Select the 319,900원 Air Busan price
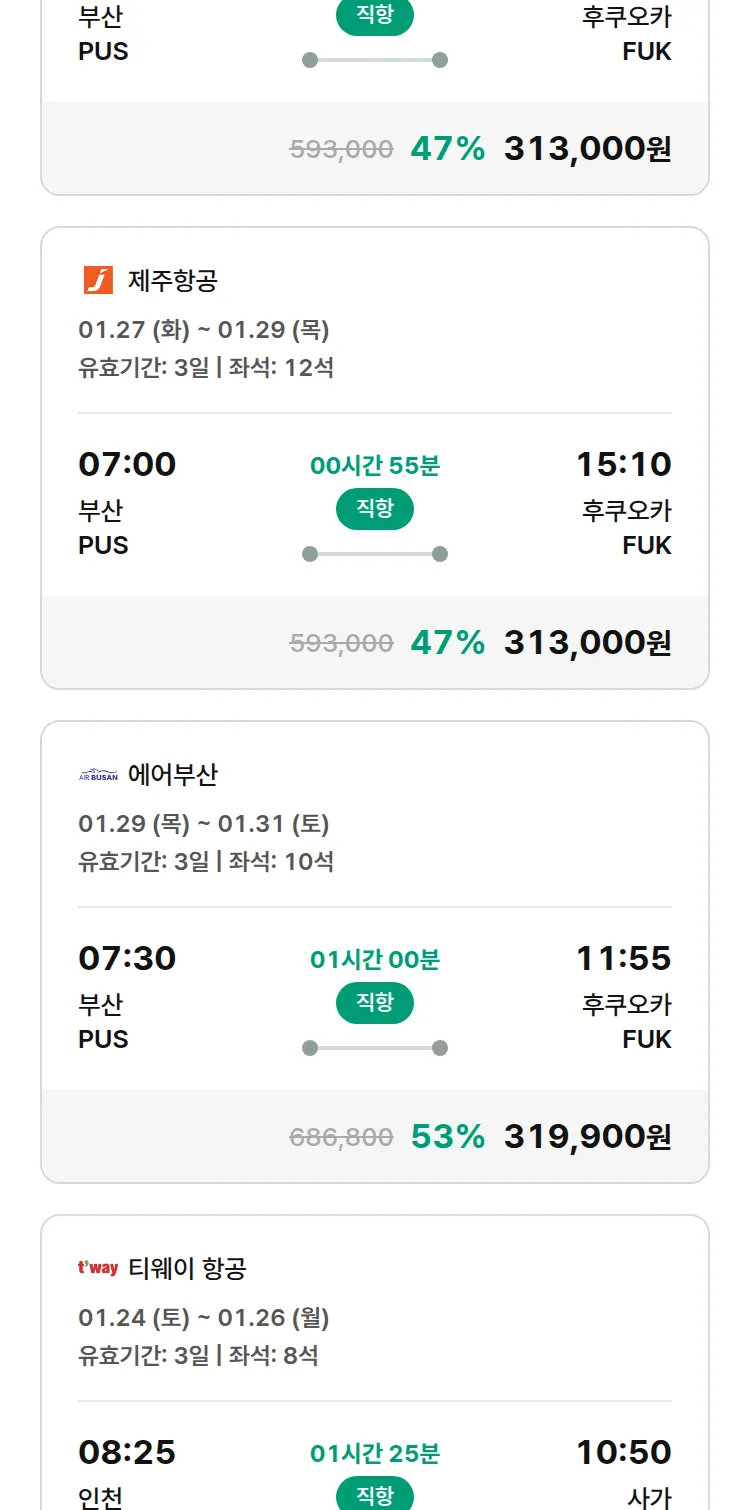Screen dimensions: 750x1510 click(x=587, y=1136)
